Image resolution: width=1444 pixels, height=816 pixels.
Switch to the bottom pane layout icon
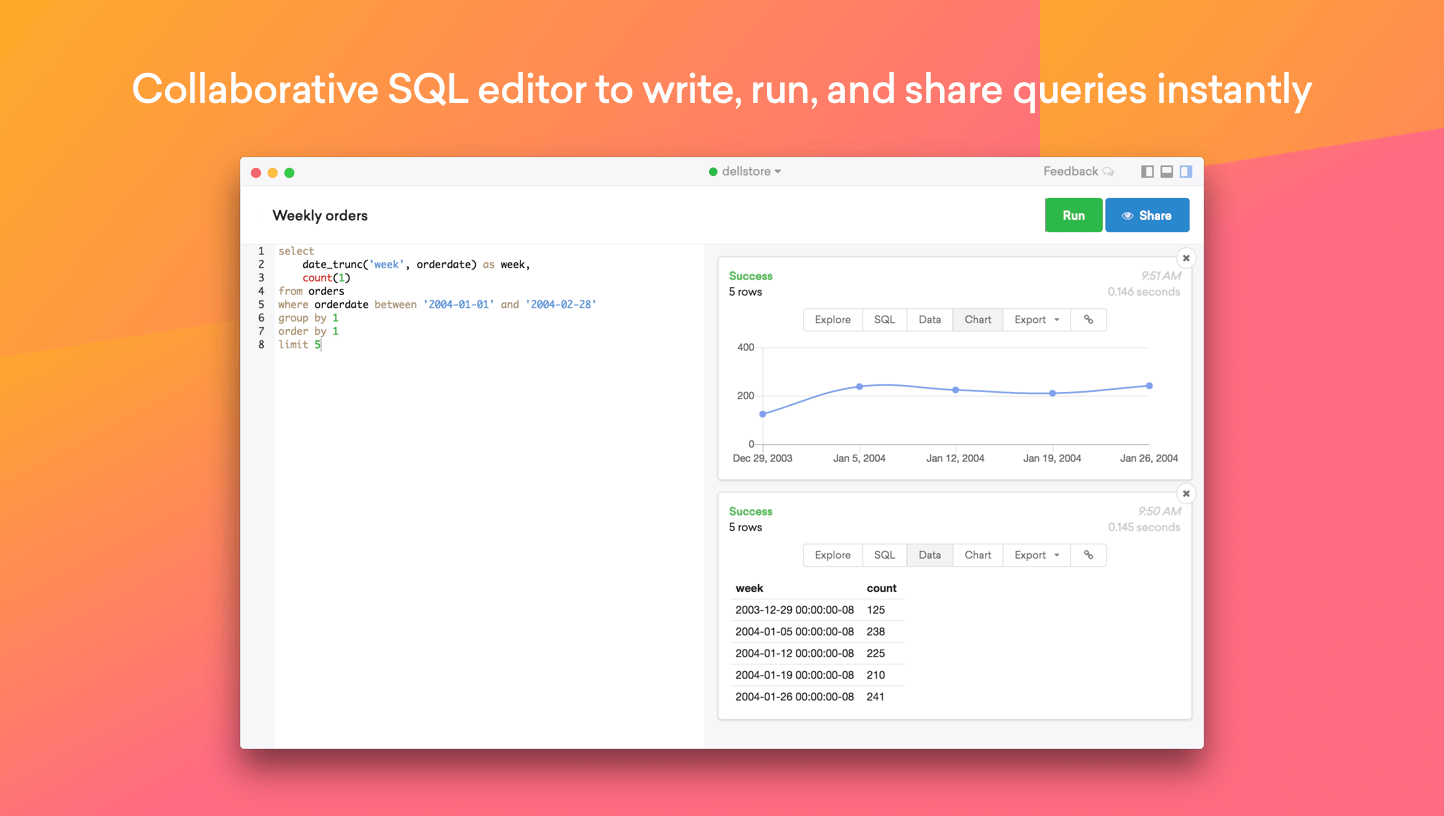click(1167, 172)
